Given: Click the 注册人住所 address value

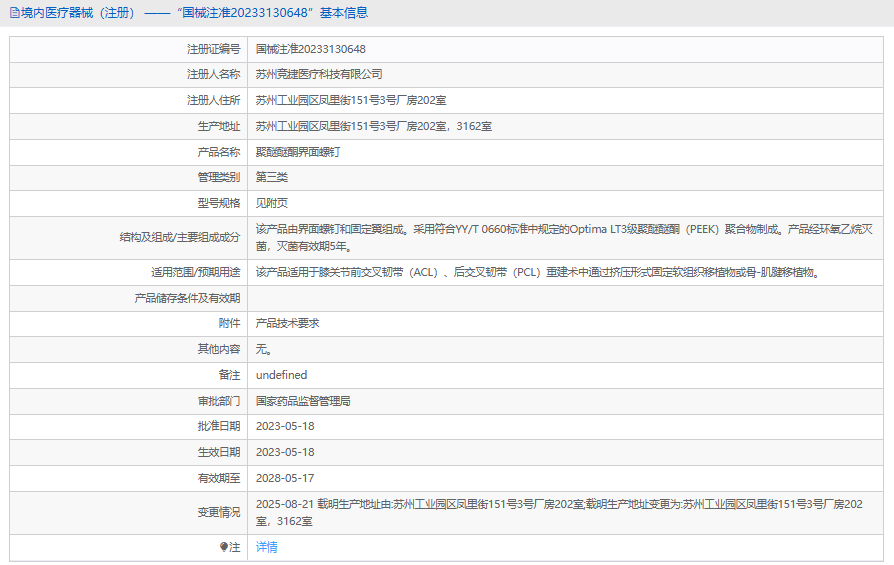Looking at the screenshot, I should click(350, 101).
